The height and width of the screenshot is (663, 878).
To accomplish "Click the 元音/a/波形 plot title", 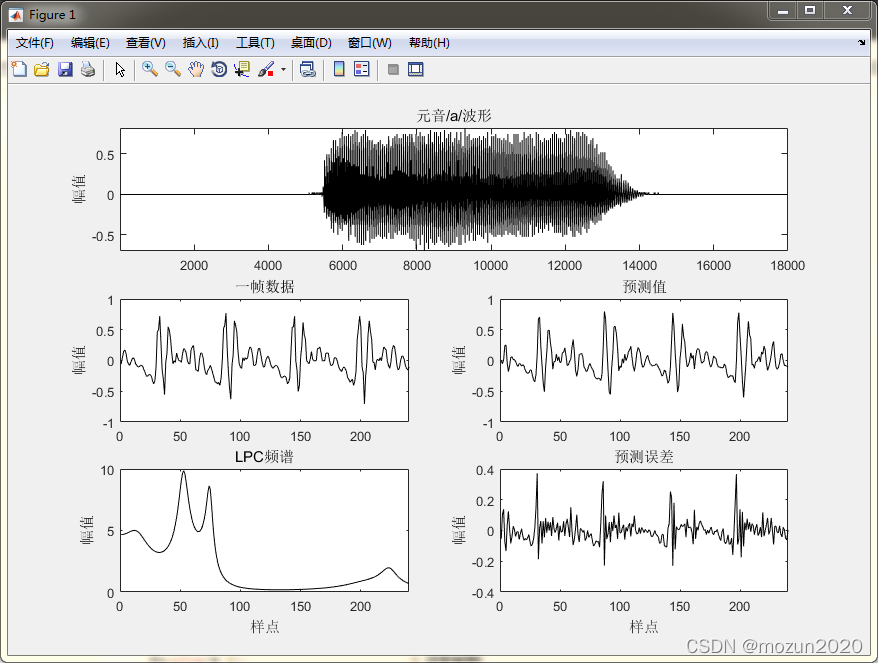I will [x=454, y=116].
